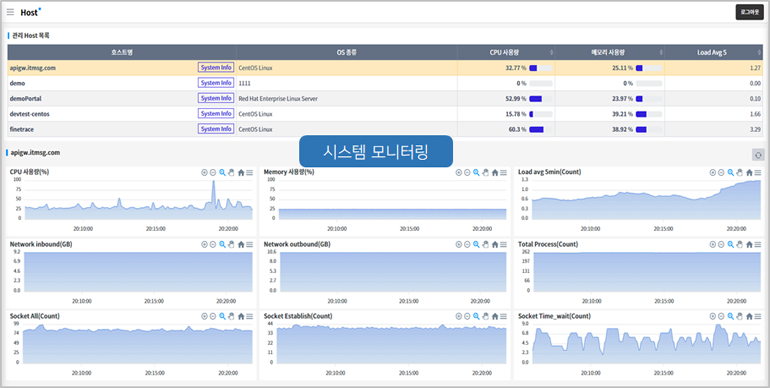Click the Total Process(Count) chart title
Image resolution: width=770 pixels, height=388 pixels.
pos(548,244)
